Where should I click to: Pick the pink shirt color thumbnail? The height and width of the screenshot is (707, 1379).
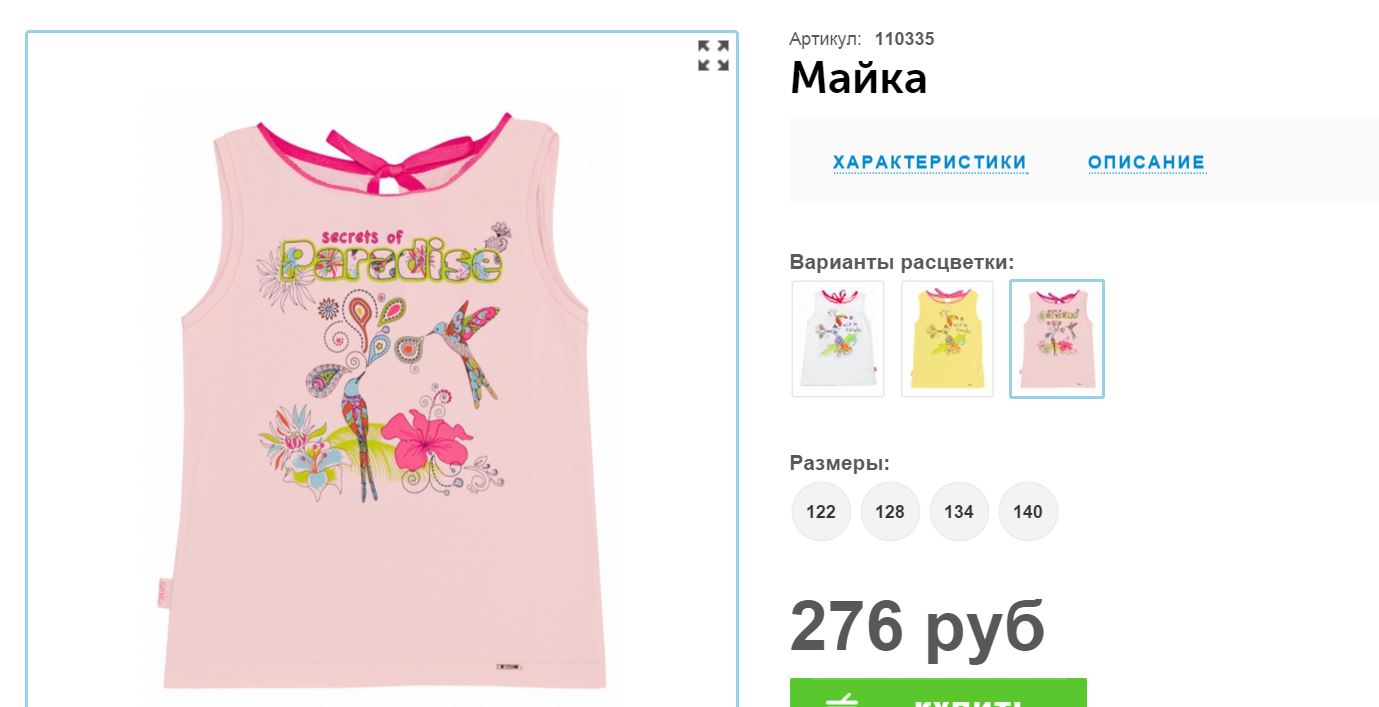[1057, 339]
